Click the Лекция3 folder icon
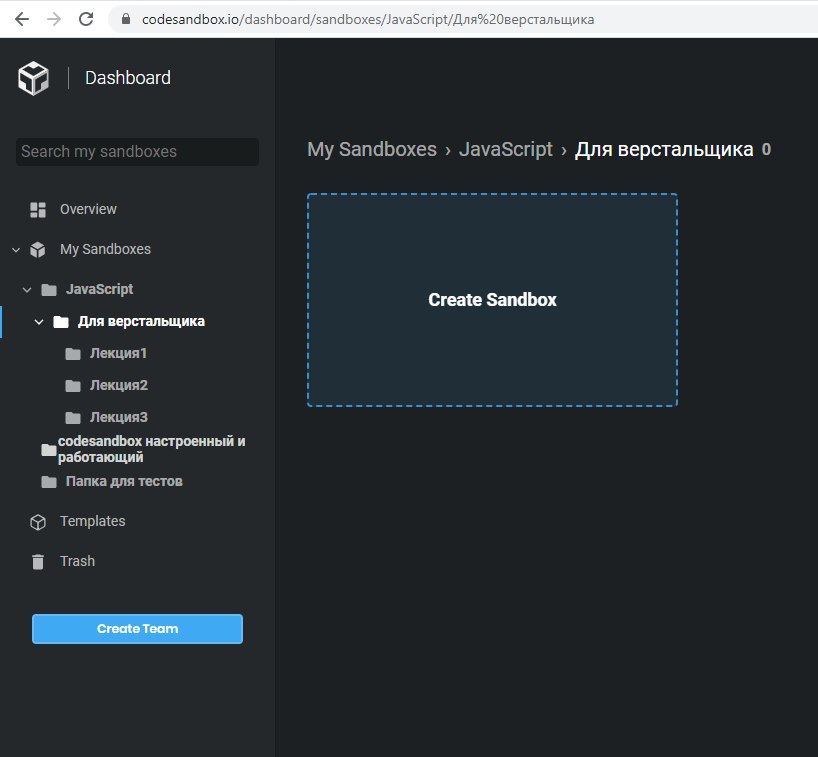Viewport: 818px width, 757px height. pyautogui.click(x=73, y=418)
